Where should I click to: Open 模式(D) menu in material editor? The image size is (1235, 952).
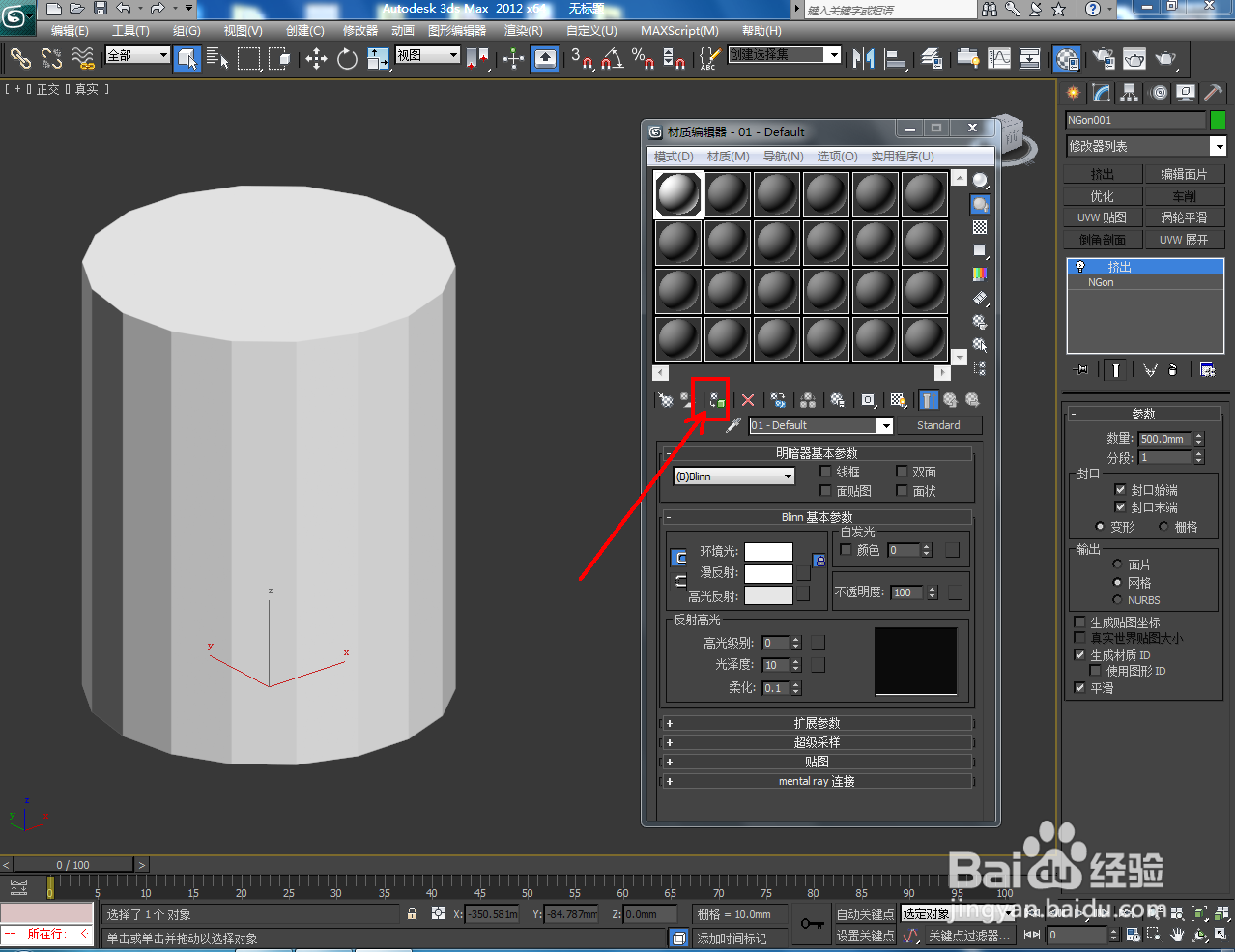(674, 156)
